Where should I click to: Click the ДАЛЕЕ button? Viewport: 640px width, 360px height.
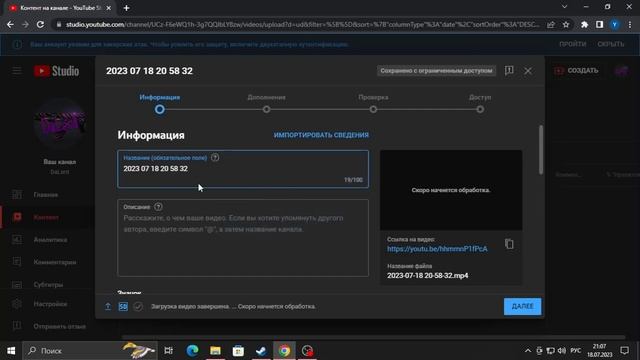522,307
